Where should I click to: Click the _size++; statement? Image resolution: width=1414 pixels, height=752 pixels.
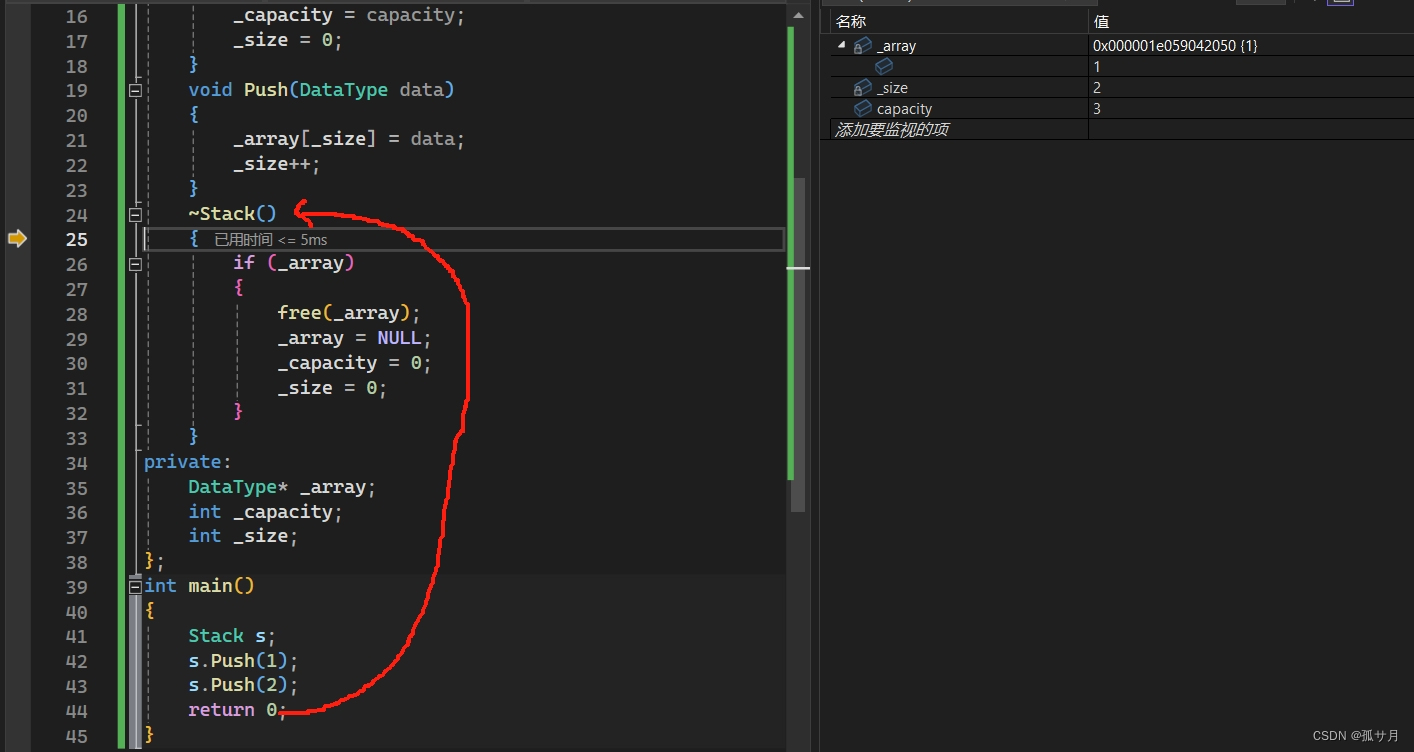(277, 165)
